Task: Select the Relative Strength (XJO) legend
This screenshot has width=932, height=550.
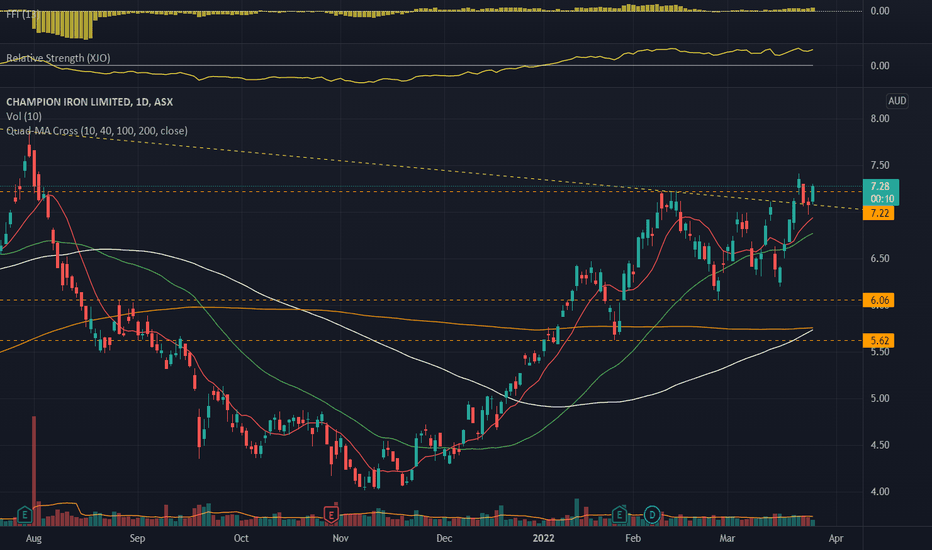Action: (x=58, y=58)
